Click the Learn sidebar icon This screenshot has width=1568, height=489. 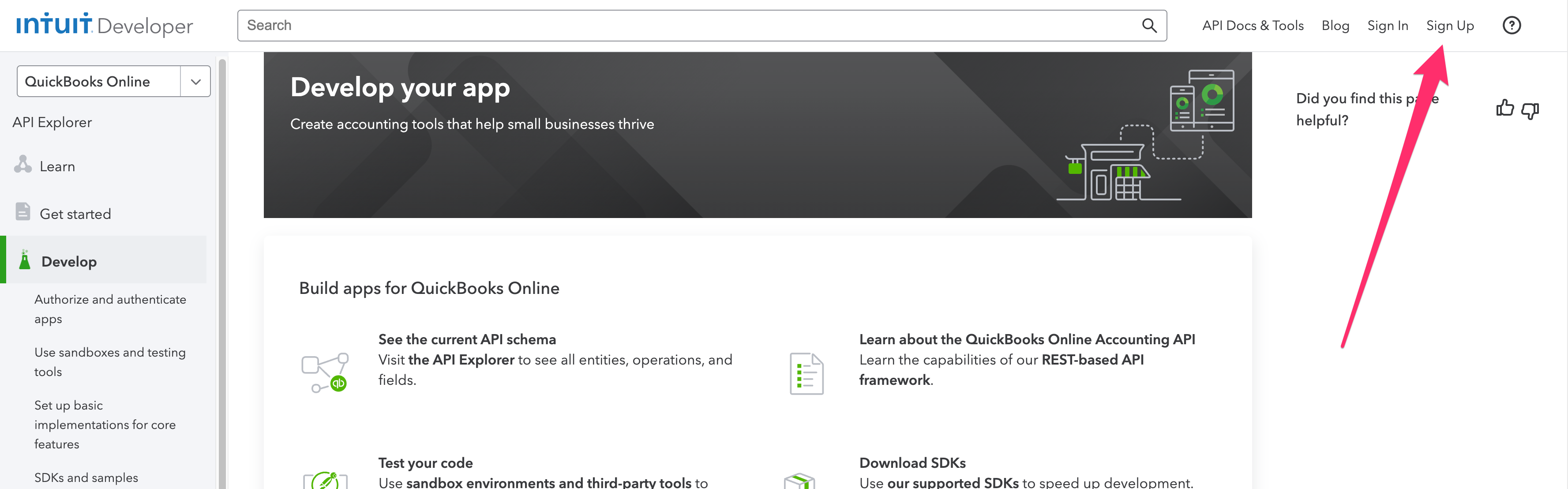point(23,165)
